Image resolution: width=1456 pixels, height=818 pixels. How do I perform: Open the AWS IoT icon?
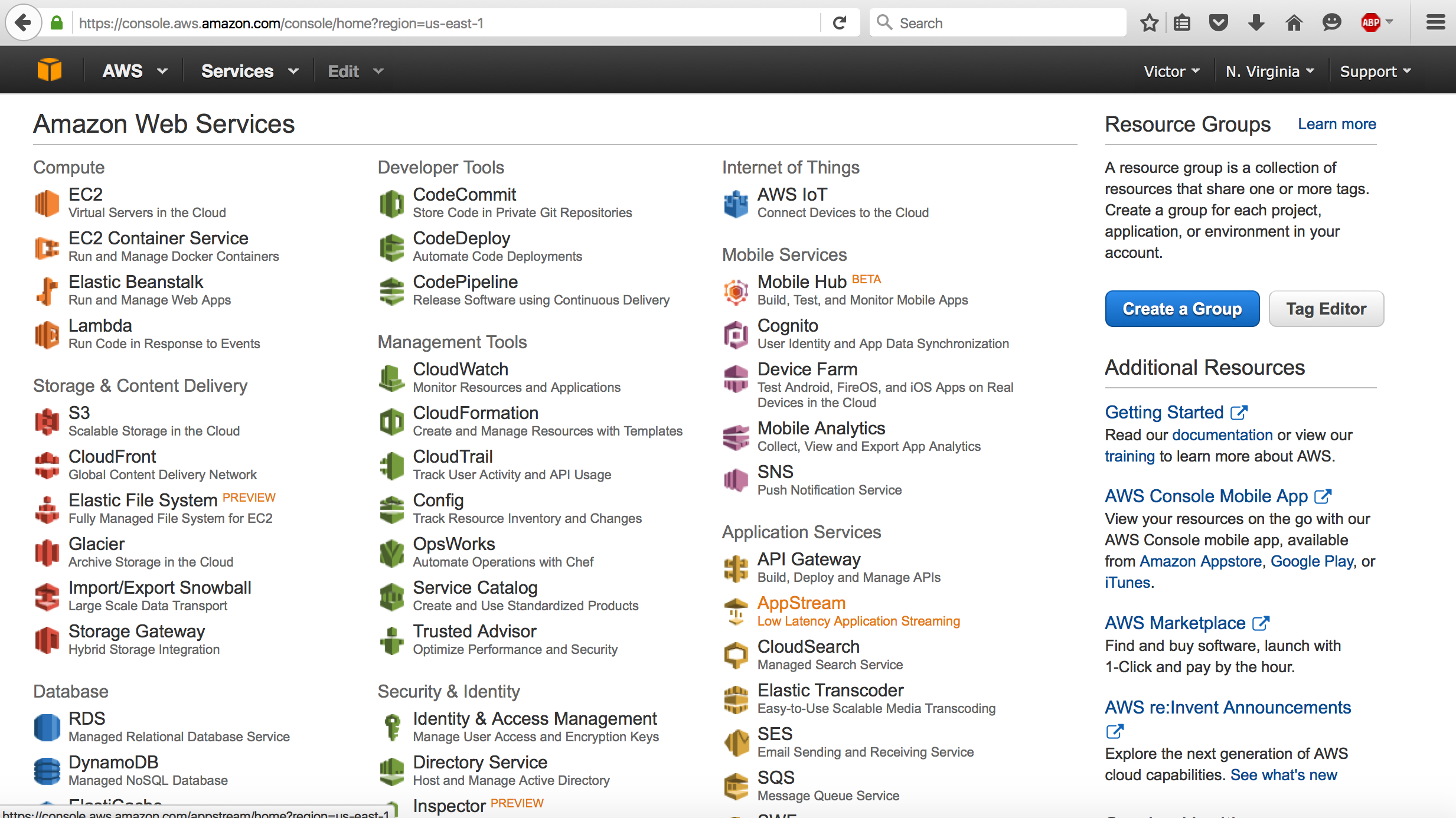click(x=736, y=203)
